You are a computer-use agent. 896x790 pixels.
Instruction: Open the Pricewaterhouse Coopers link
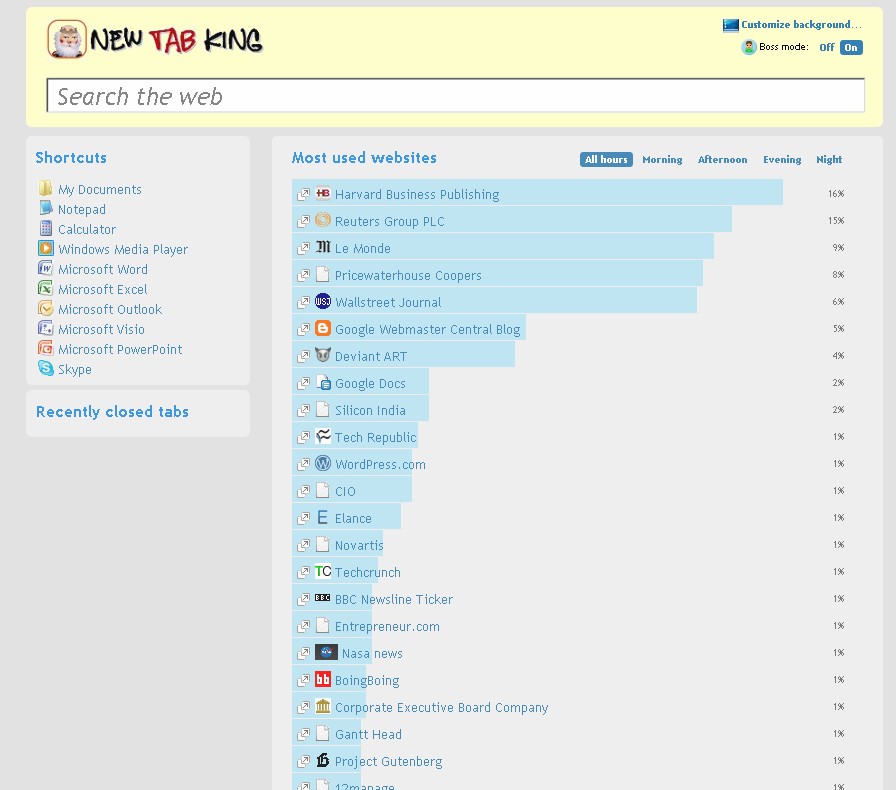tap(408, 276)
